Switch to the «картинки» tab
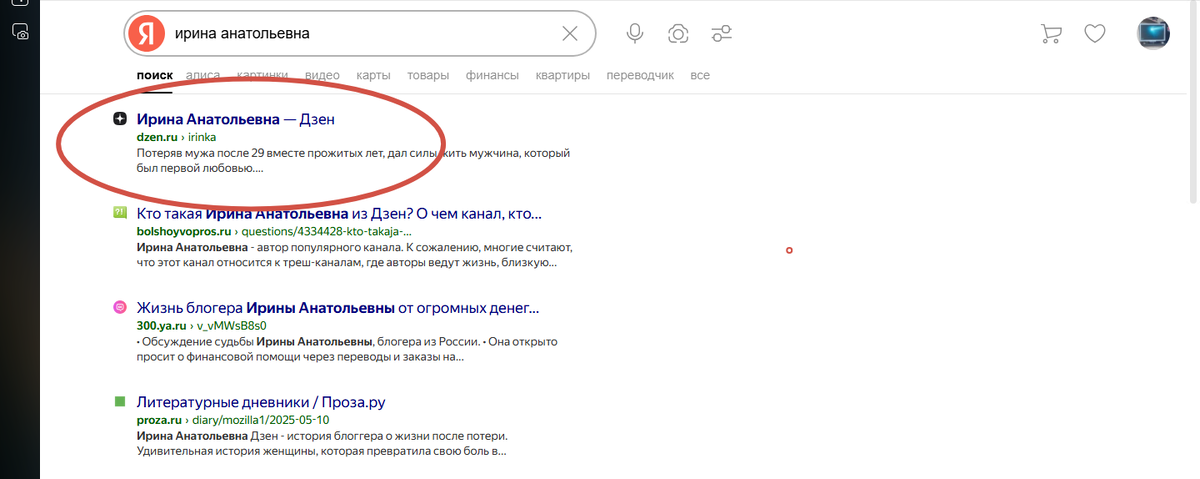 pos(263,75)
